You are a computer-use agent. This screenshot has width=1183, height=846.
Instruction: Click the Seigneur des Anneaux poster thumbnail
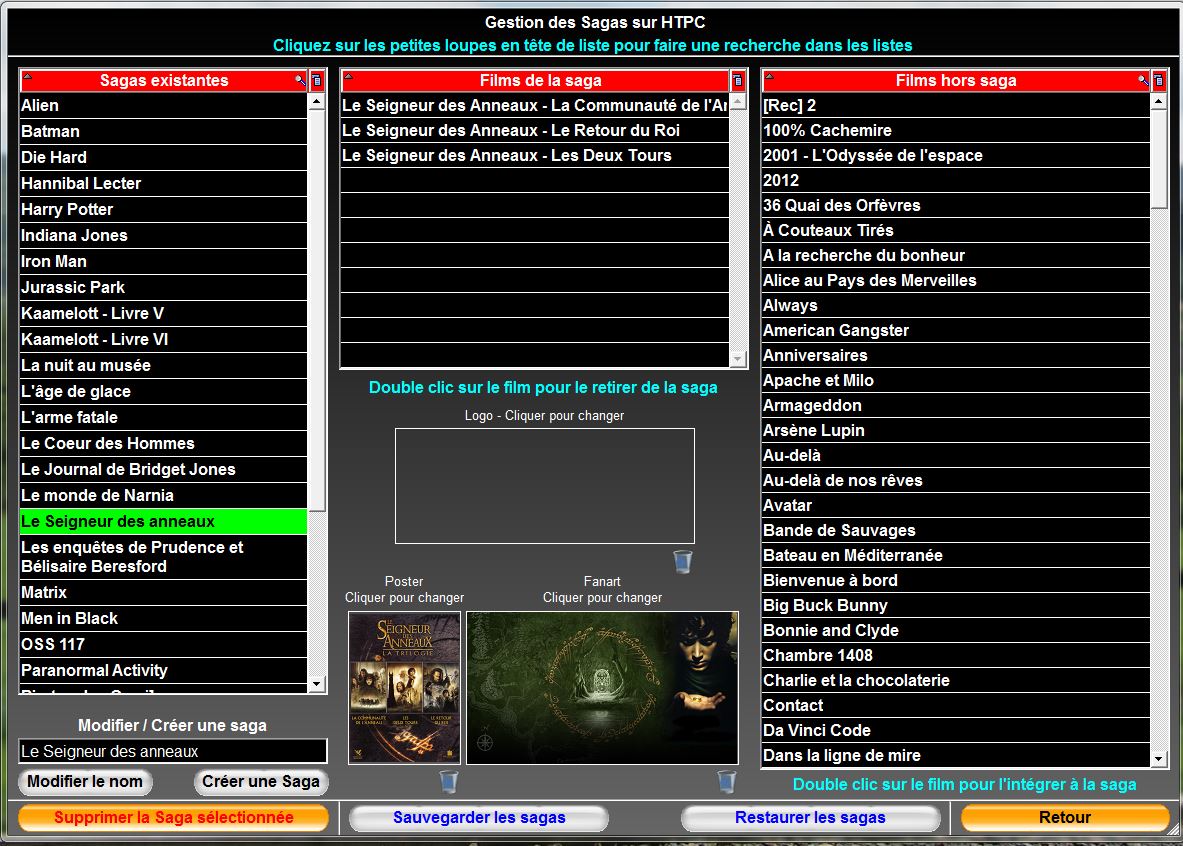[404, 688]
